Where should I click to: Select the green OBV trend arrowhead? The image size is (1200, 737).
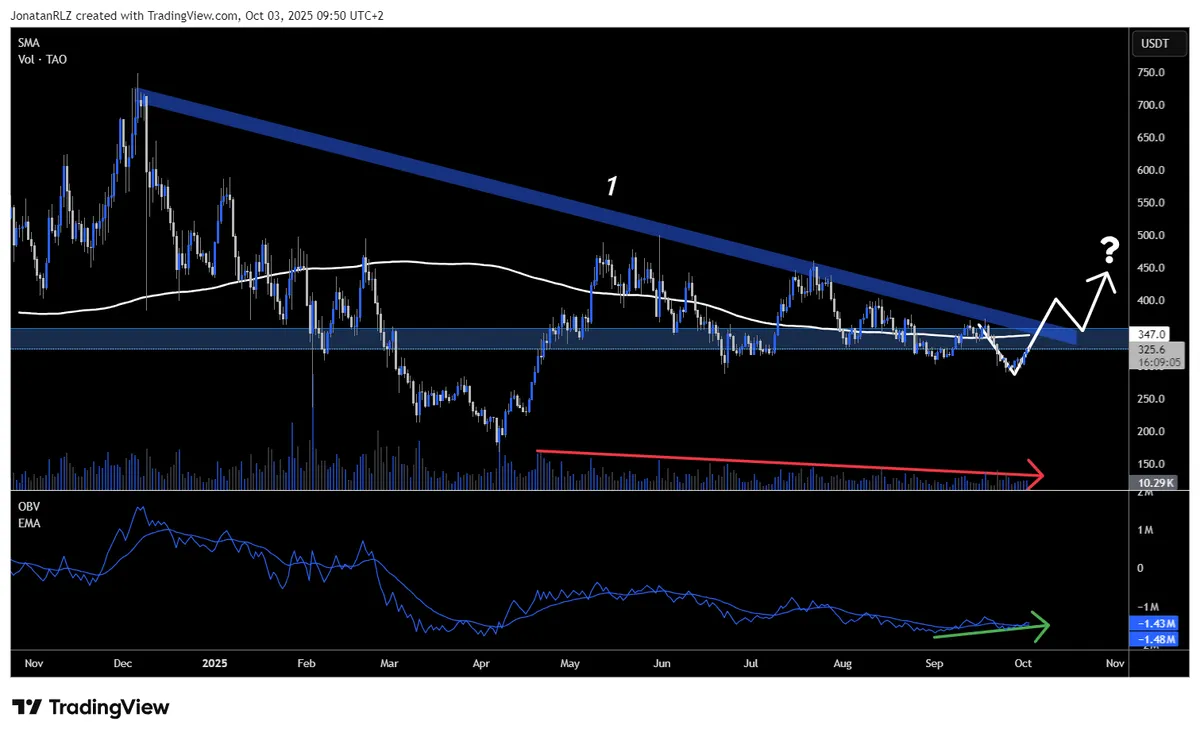[x=1040, y=626]
